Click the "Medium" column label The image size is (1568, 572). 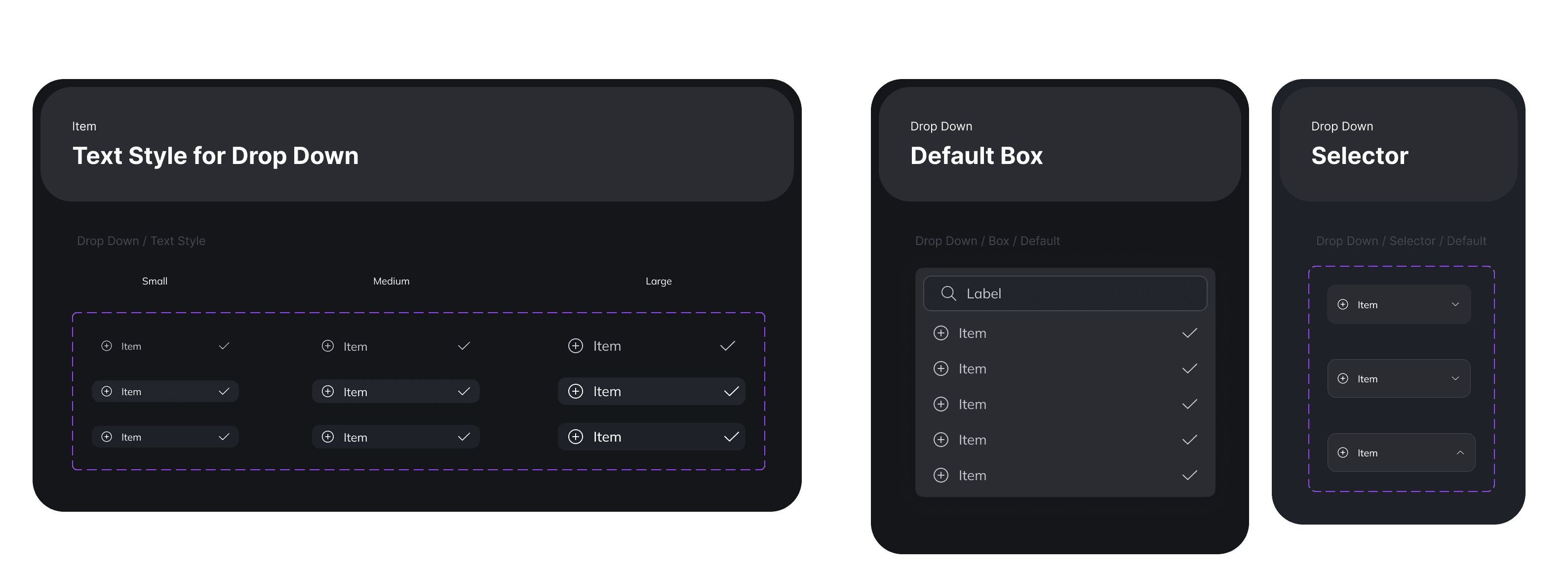pos(392,281)
